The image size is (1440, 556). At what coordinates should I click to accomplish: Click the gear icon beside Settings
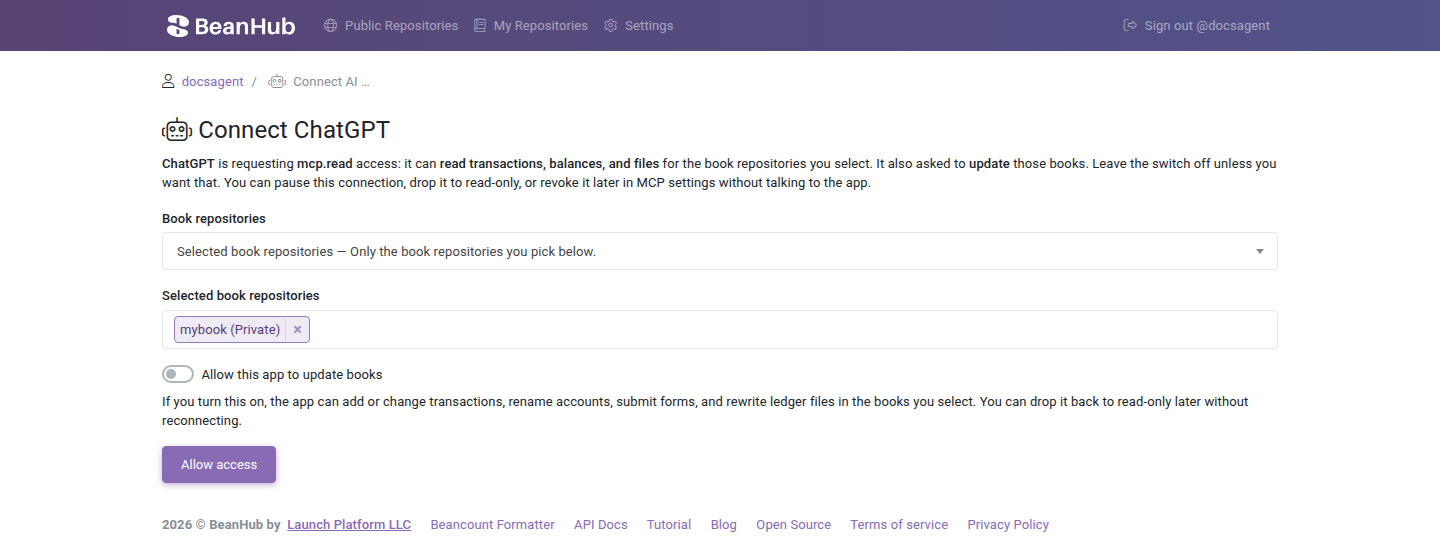click(x=611, y=26)
